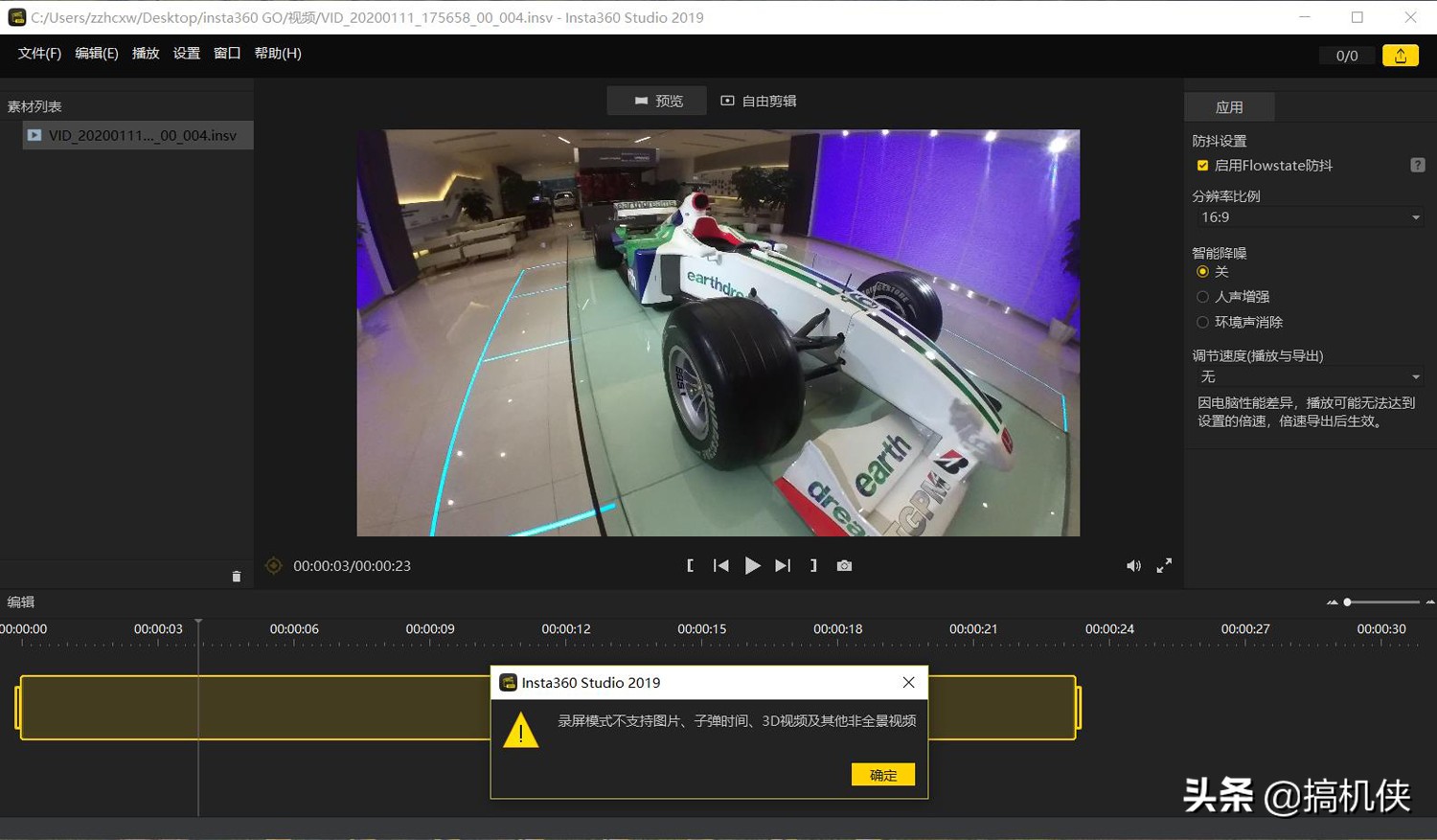The image size is (1437, 840).
Task: Toggle 启用Flowstate防抖 checkbox
Action: pos(1202,166)
